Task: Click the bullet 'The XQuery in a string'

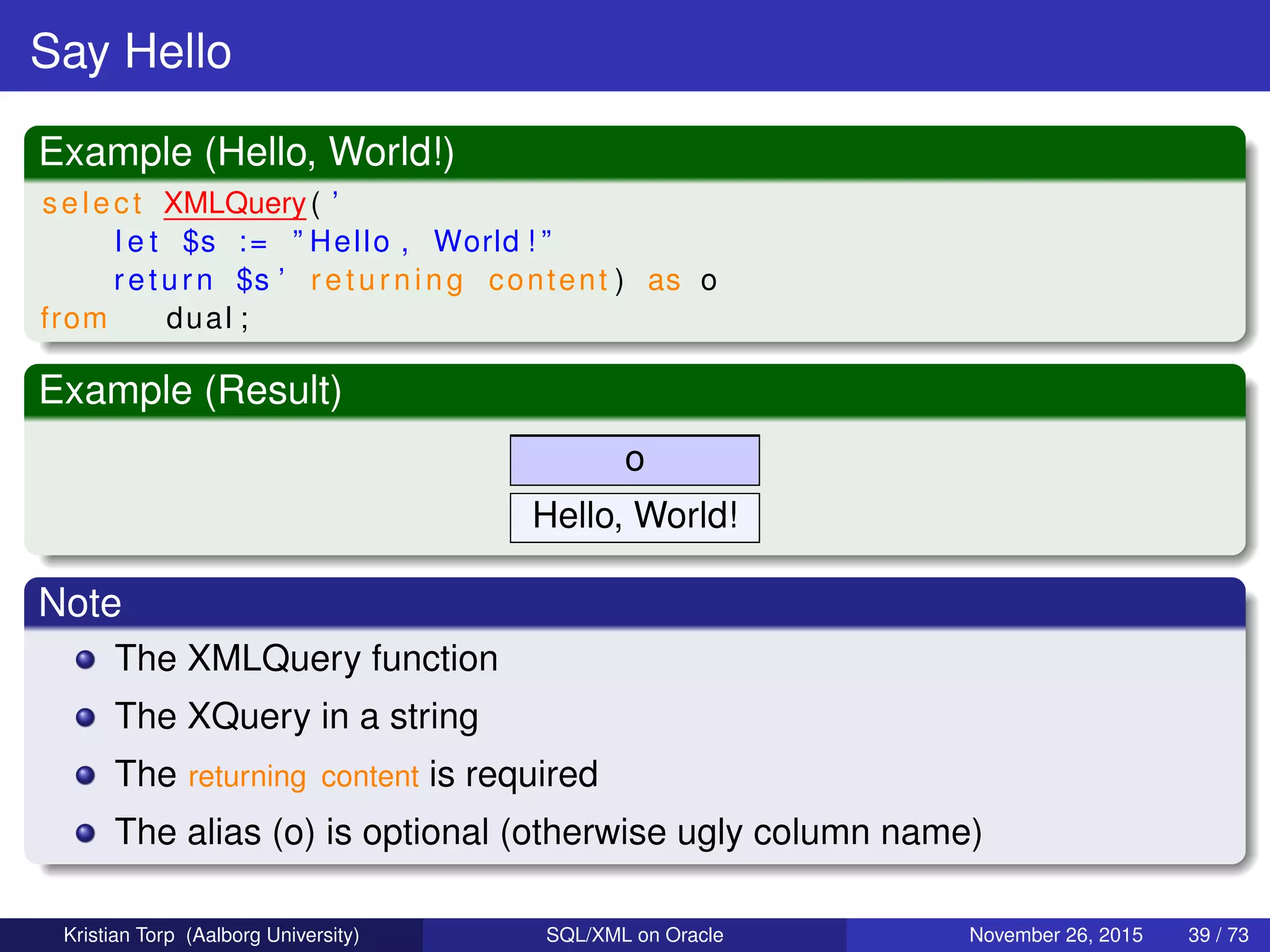Action: click(x=296, y=716)
